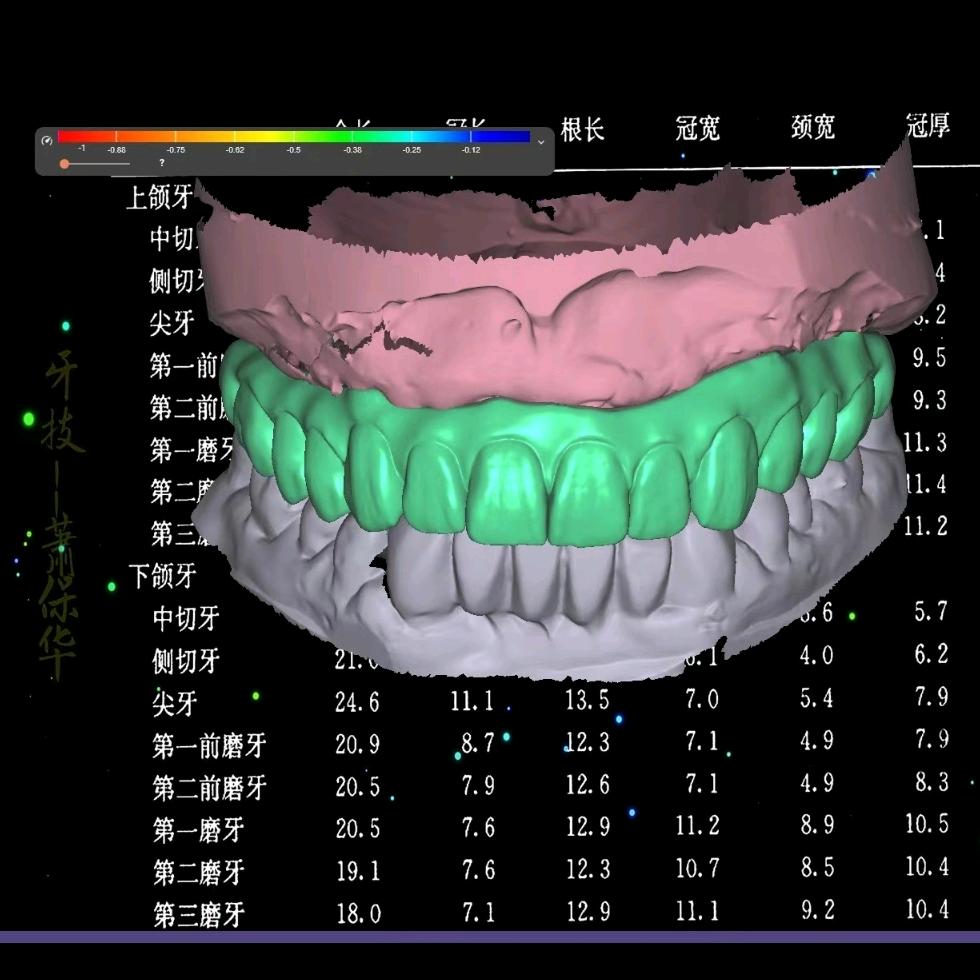Screen dimensions: 980x980
Task: Click the 第一磨牙 label above 第二磨牙
Action: pyautogui.click(x=199, y=830)
